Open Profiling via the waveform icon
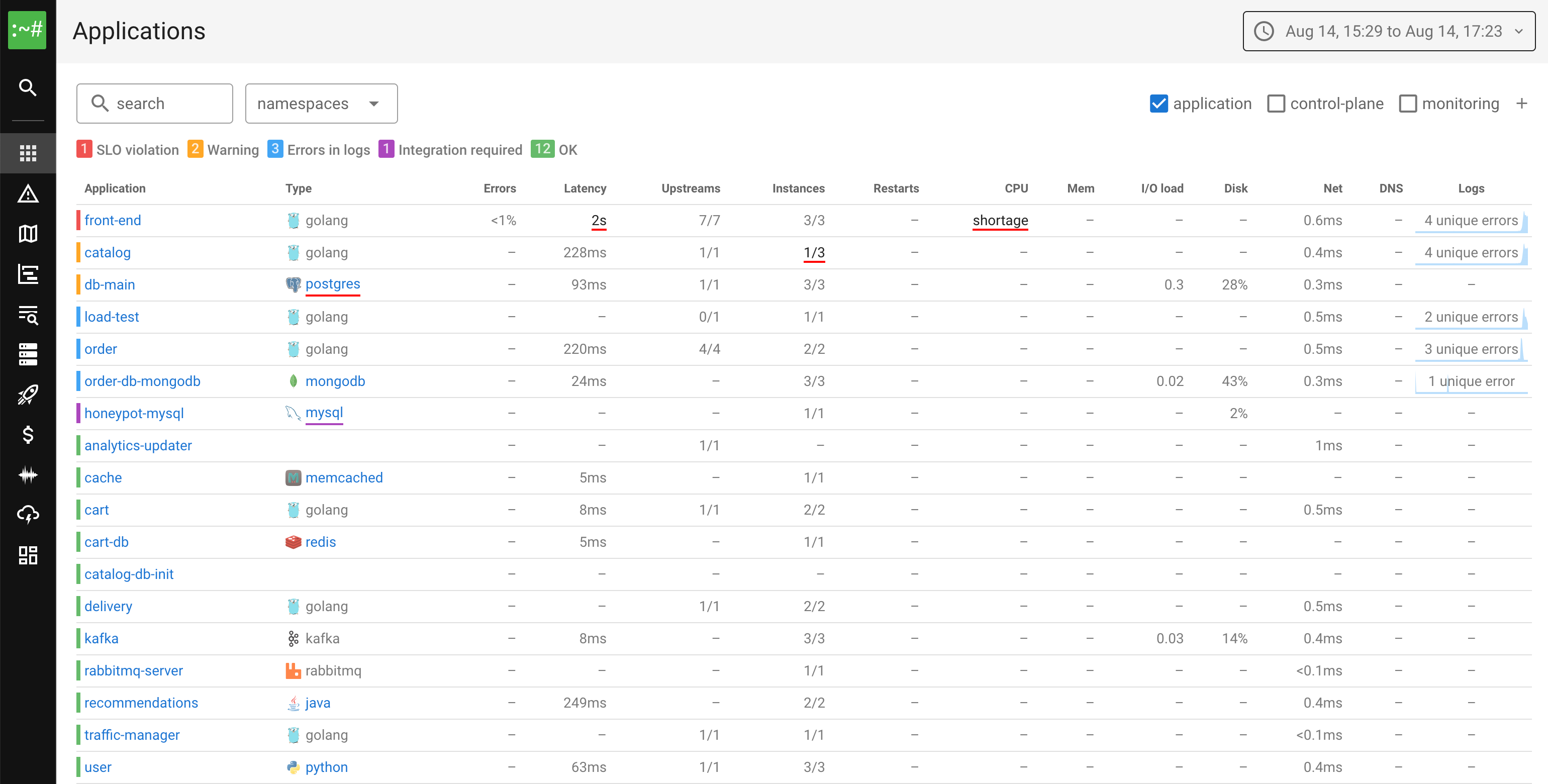 pos(28,474)
